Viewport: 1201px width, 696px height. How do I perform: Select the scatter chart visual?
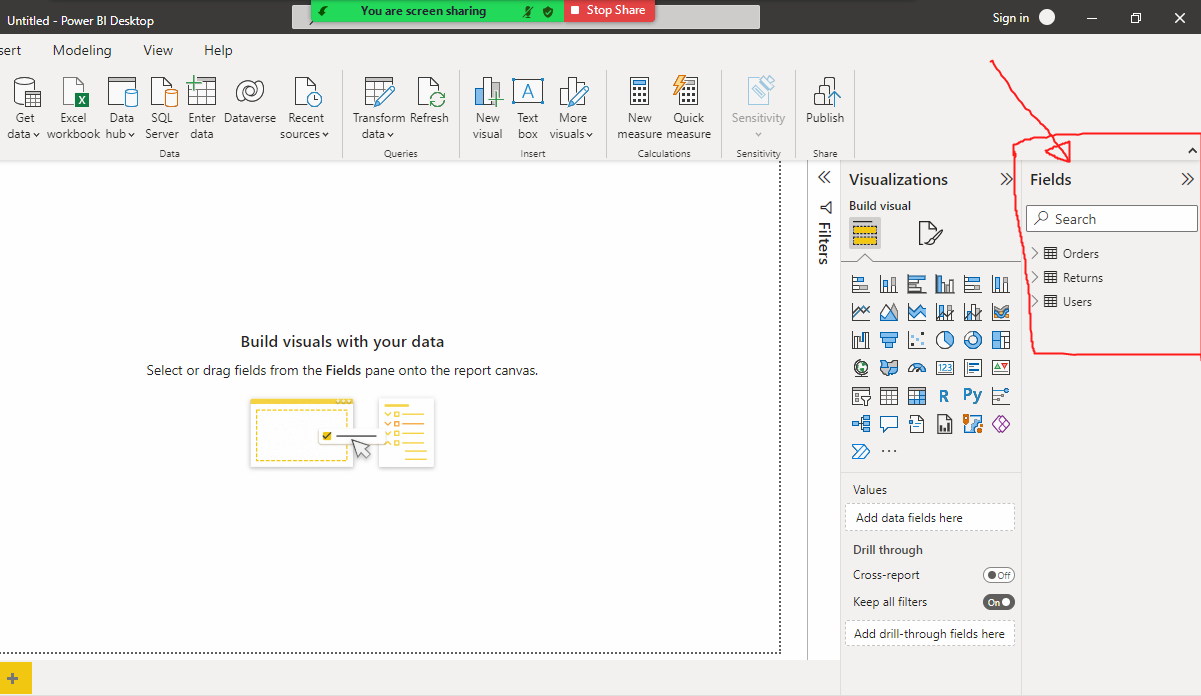pyautogui.click(x=916, y=341)
